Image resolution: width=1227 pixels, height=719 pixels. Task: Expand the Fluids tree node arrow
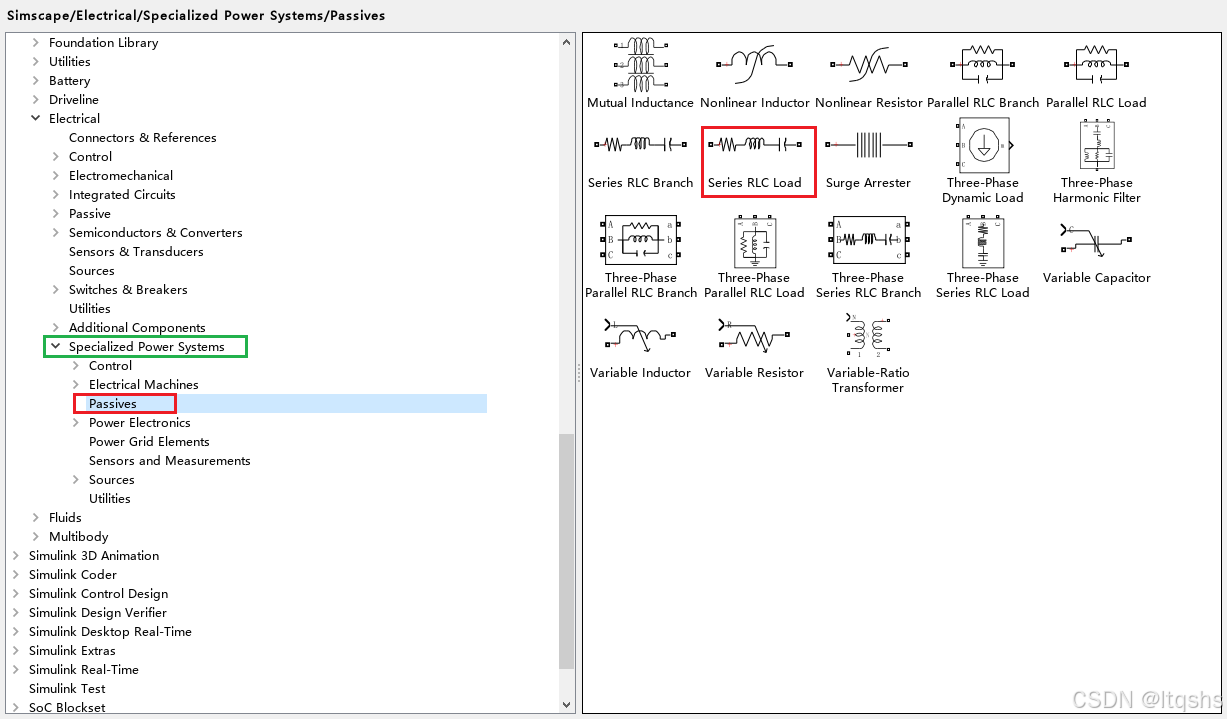[36, 518]
